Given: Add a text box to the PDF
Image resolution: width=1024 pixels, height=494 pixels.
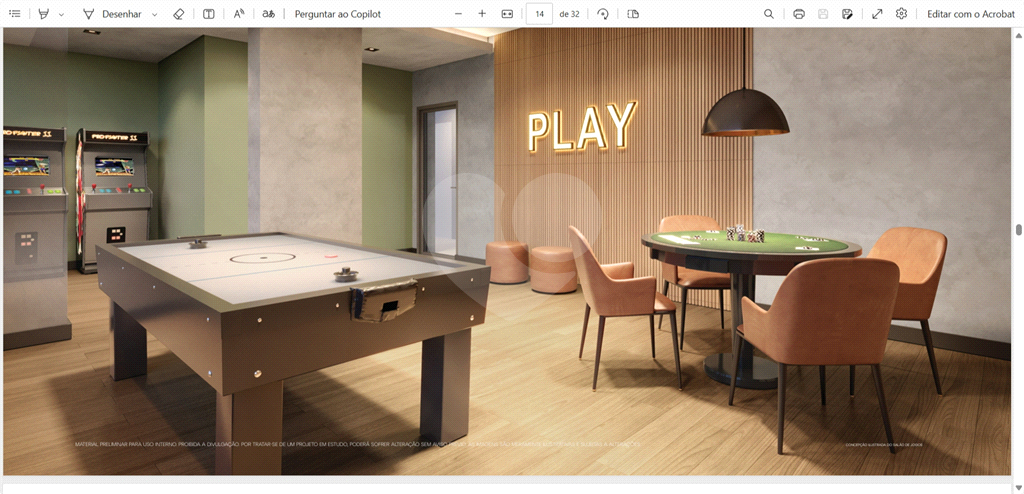Looking at the screenshot, I should 208,14.
